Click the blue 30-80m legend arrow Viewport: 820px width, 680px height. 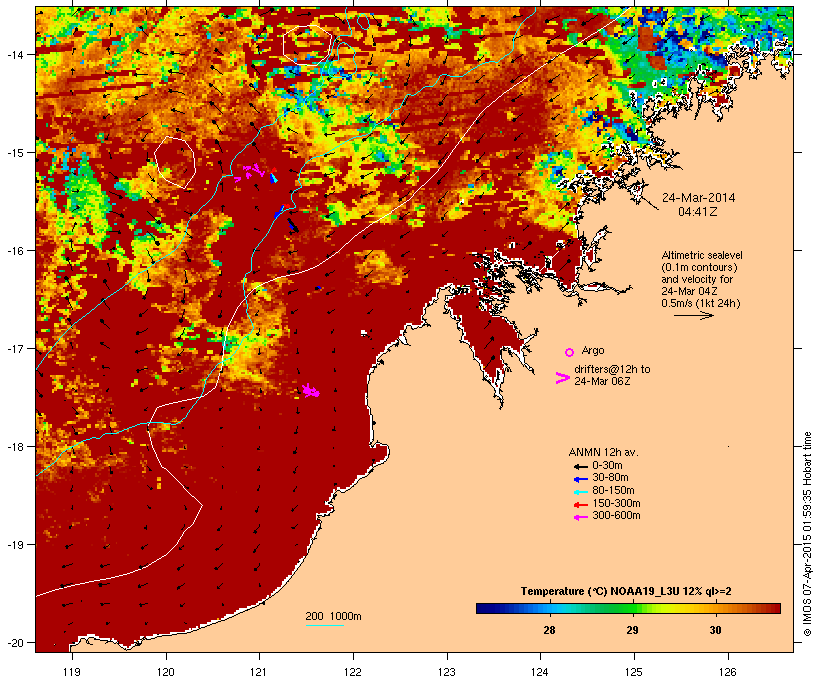(580, 479)
